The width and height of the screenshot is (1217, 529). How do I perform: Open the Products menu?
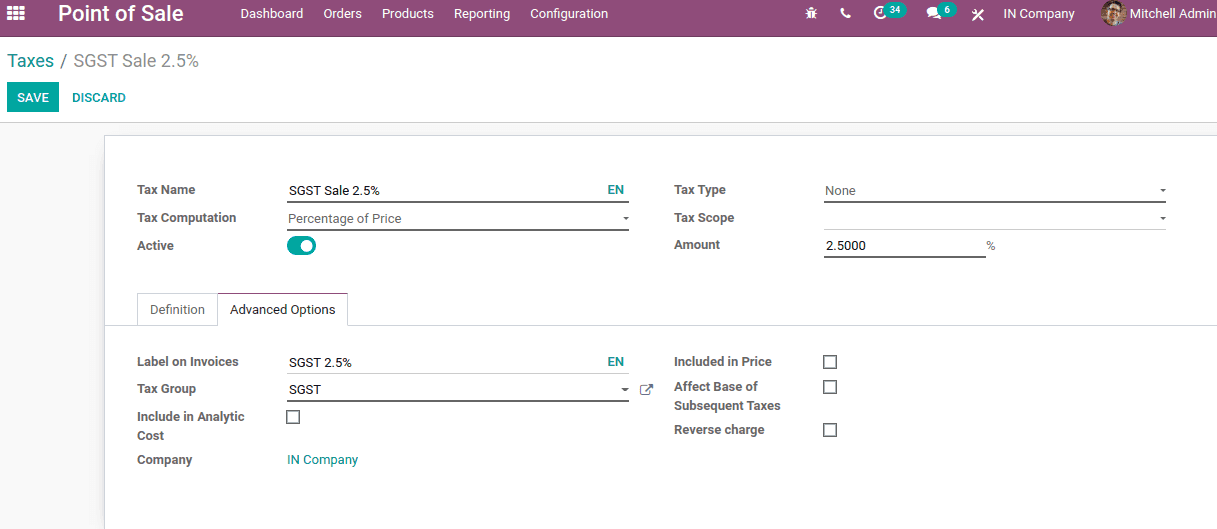[x=408, y=14]
